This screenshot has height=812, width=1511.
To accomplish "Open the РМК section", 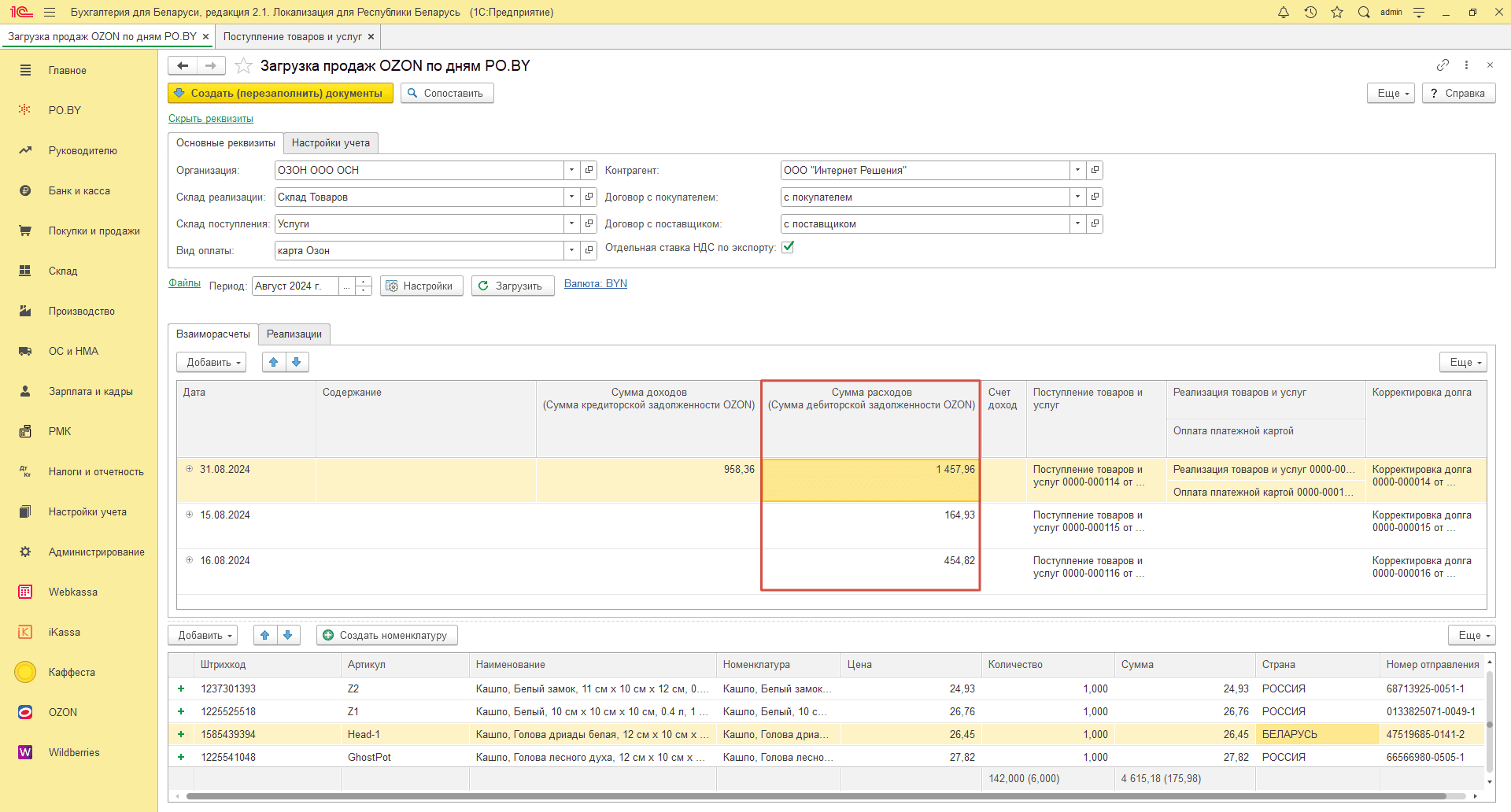I will point(79,431).
